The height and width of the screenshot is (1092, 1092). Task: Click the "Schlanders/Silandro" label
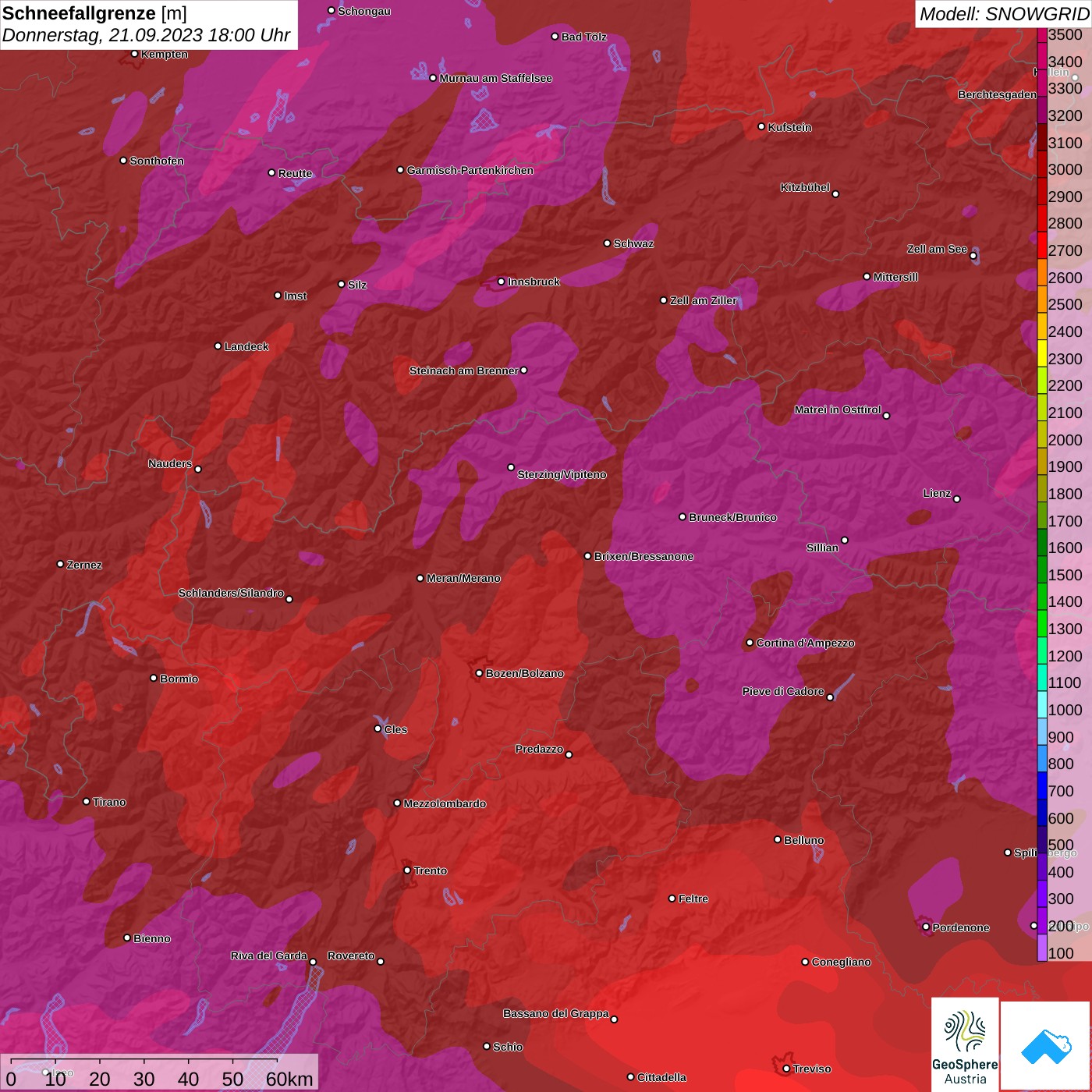231,593
